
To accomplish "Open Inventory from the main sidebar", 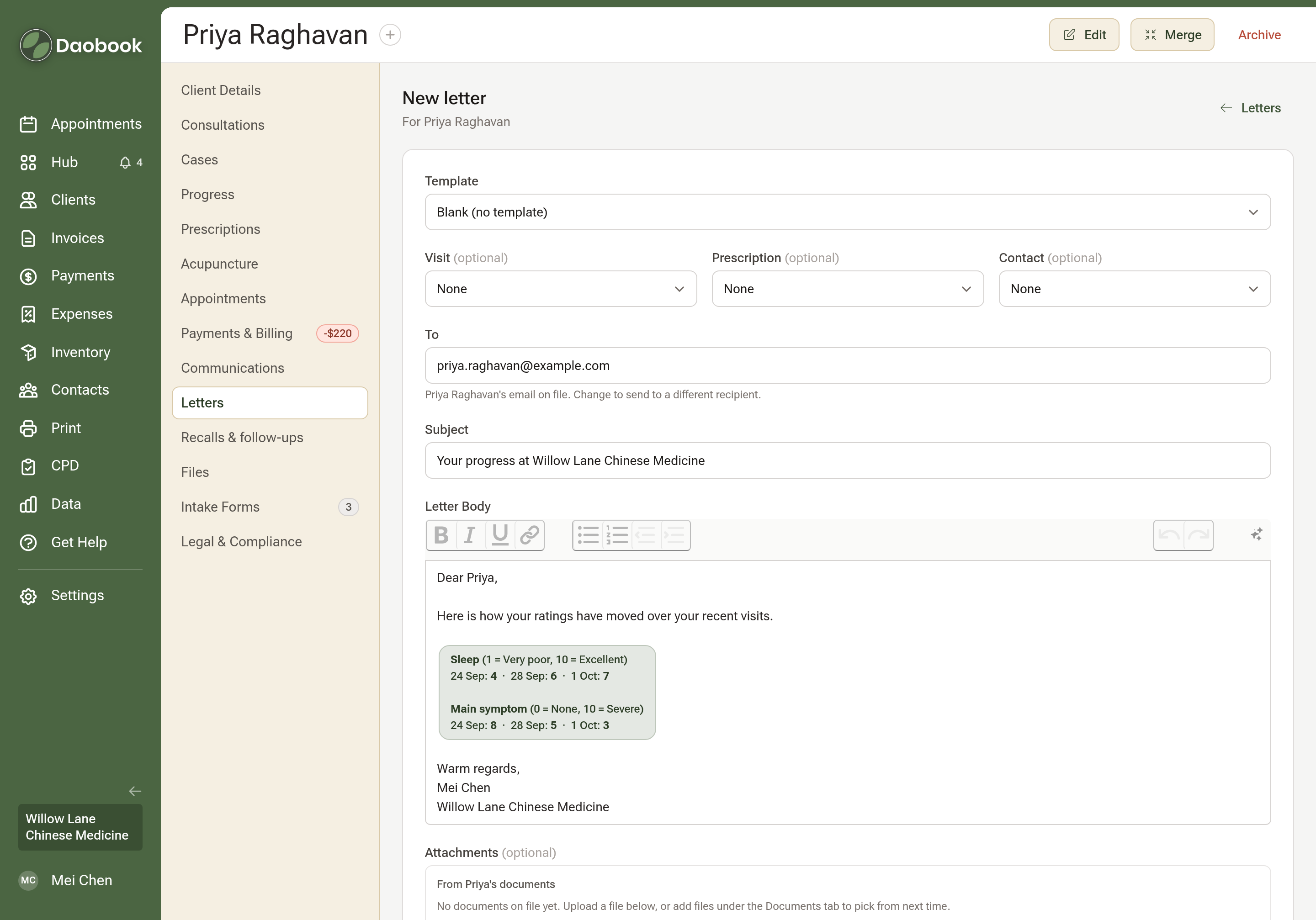I will tap(80, 352).
